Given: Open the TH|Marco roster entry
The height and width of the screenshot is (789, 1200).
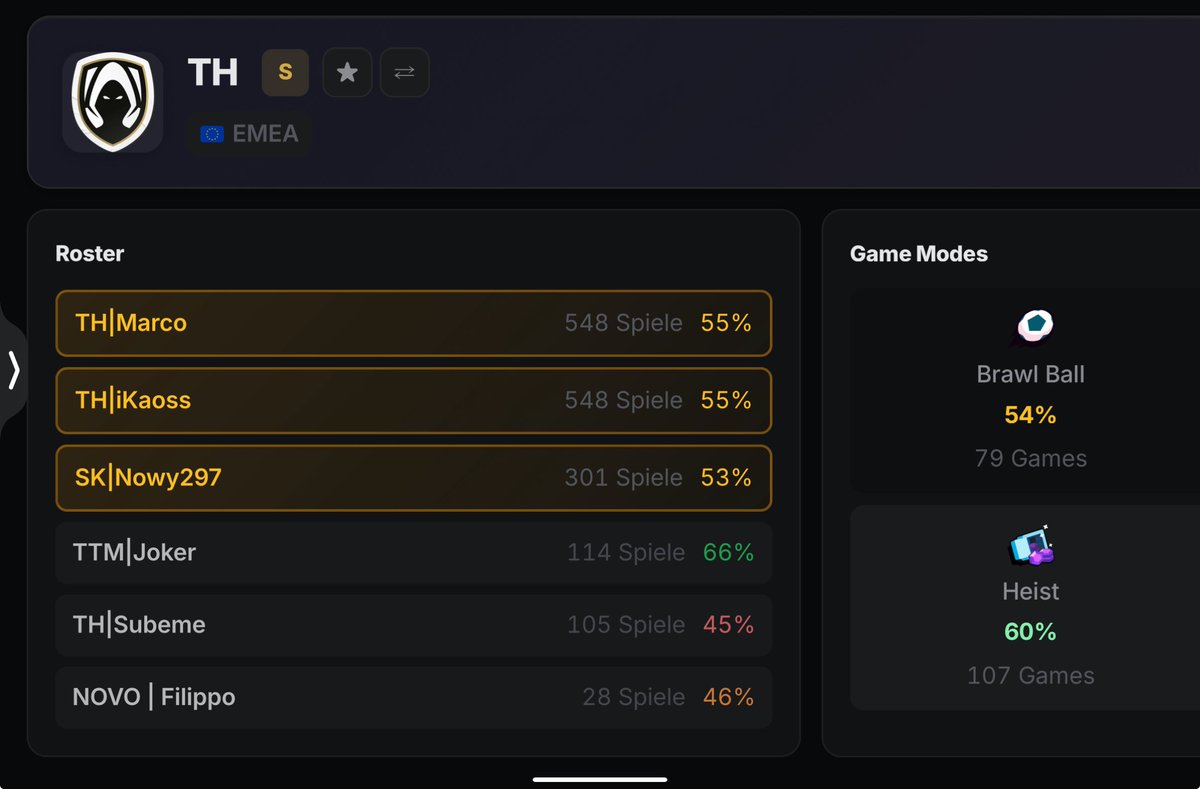Looking at the screenshot, I should [413, 323].
